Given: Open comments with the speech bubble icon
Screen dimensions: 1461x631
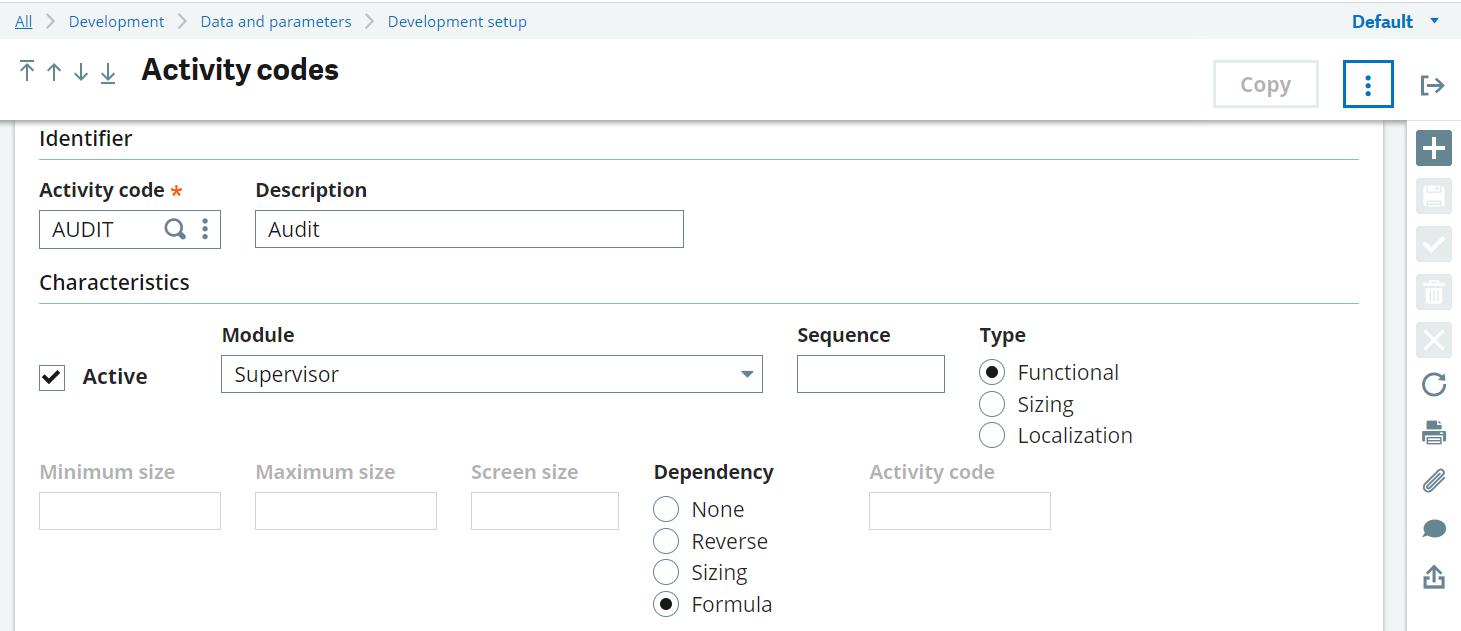Looking at the screenshot, I should [x=1433, y=528].
